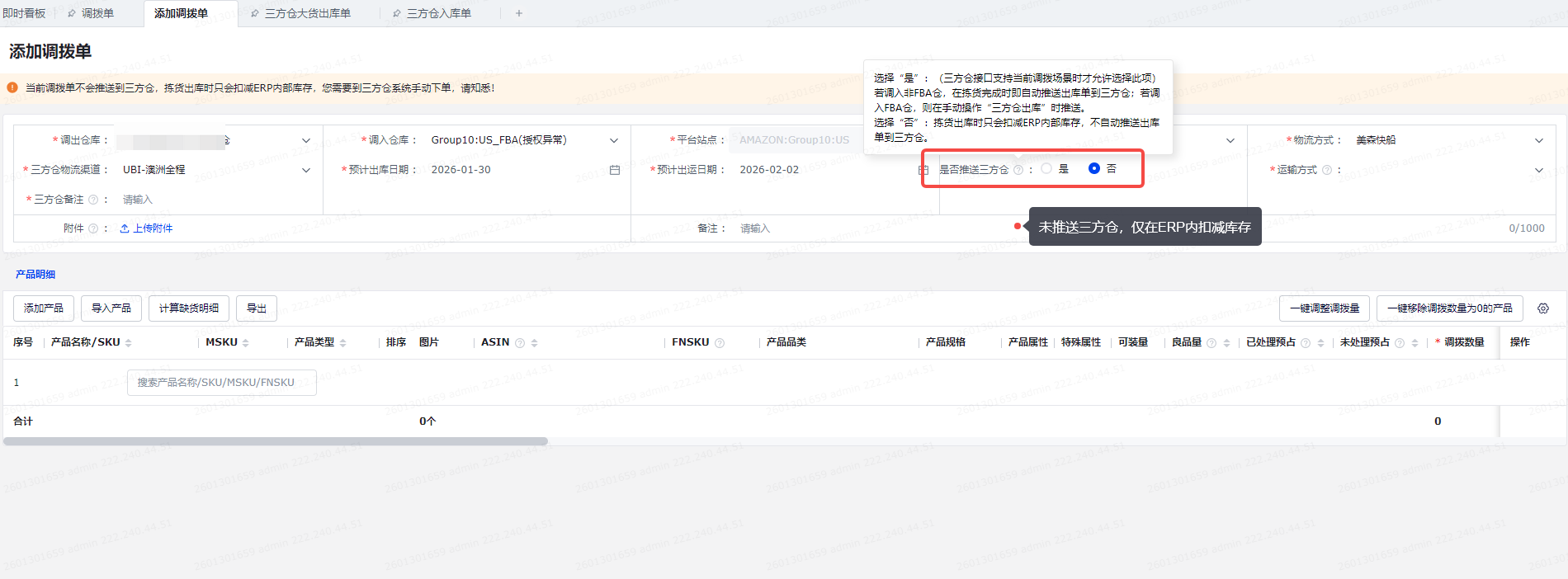
Task: Click the 一键调整调拨量 button
Action: (1325, 308)
